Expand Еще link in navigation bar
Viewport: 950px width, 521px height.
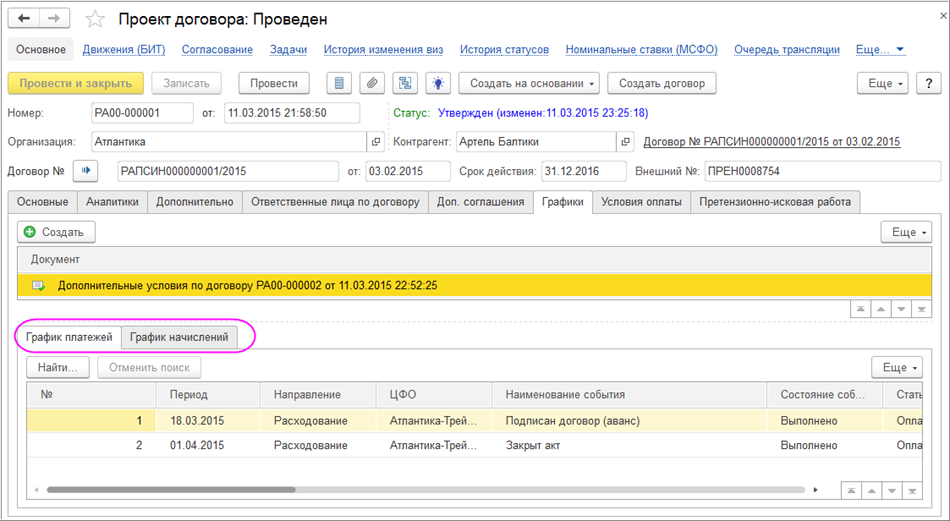point(879,49)
